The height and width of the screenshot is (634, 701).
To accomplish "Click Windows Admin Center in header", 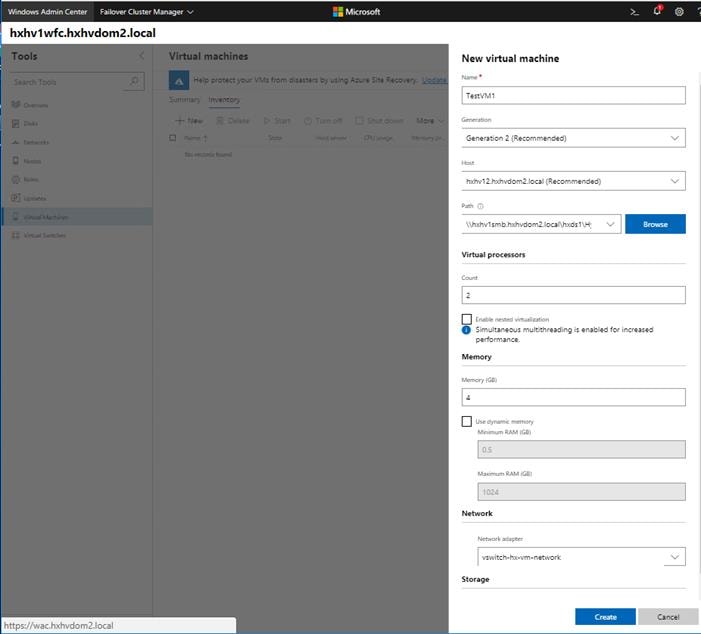I will pyautogui.click(x=47, y=12).
